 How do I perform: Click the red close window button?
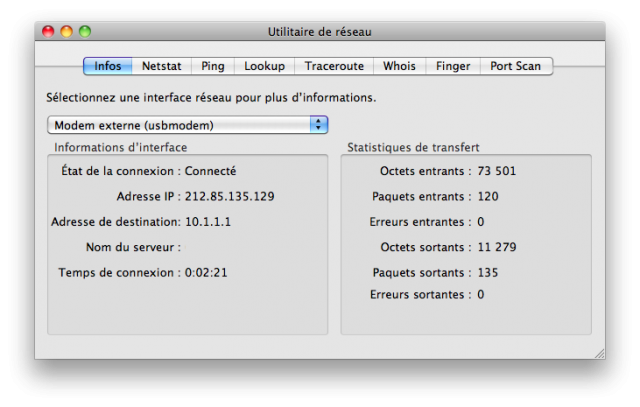click(48, 31)
